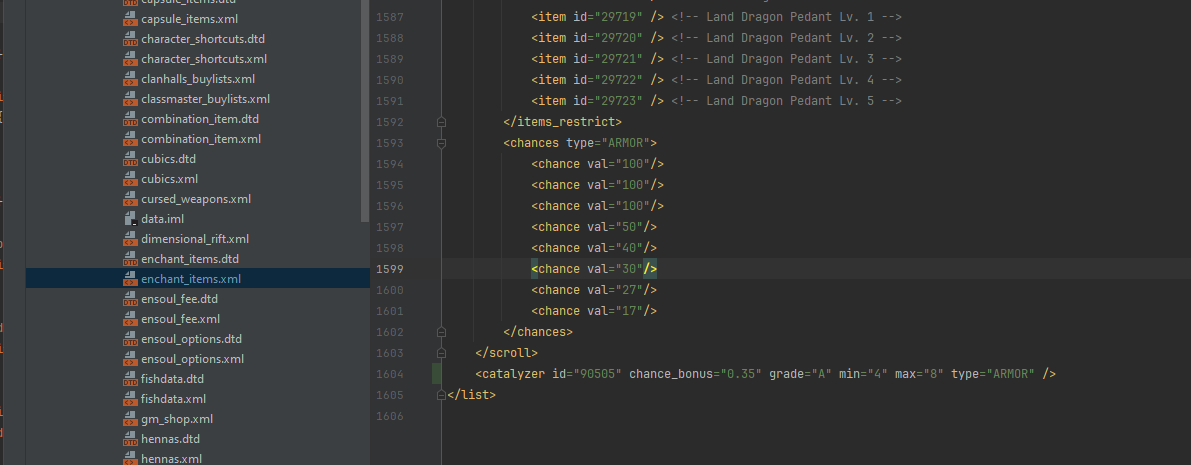Click the grade="A" attribute on catalyzer

(x=800, y=374)
